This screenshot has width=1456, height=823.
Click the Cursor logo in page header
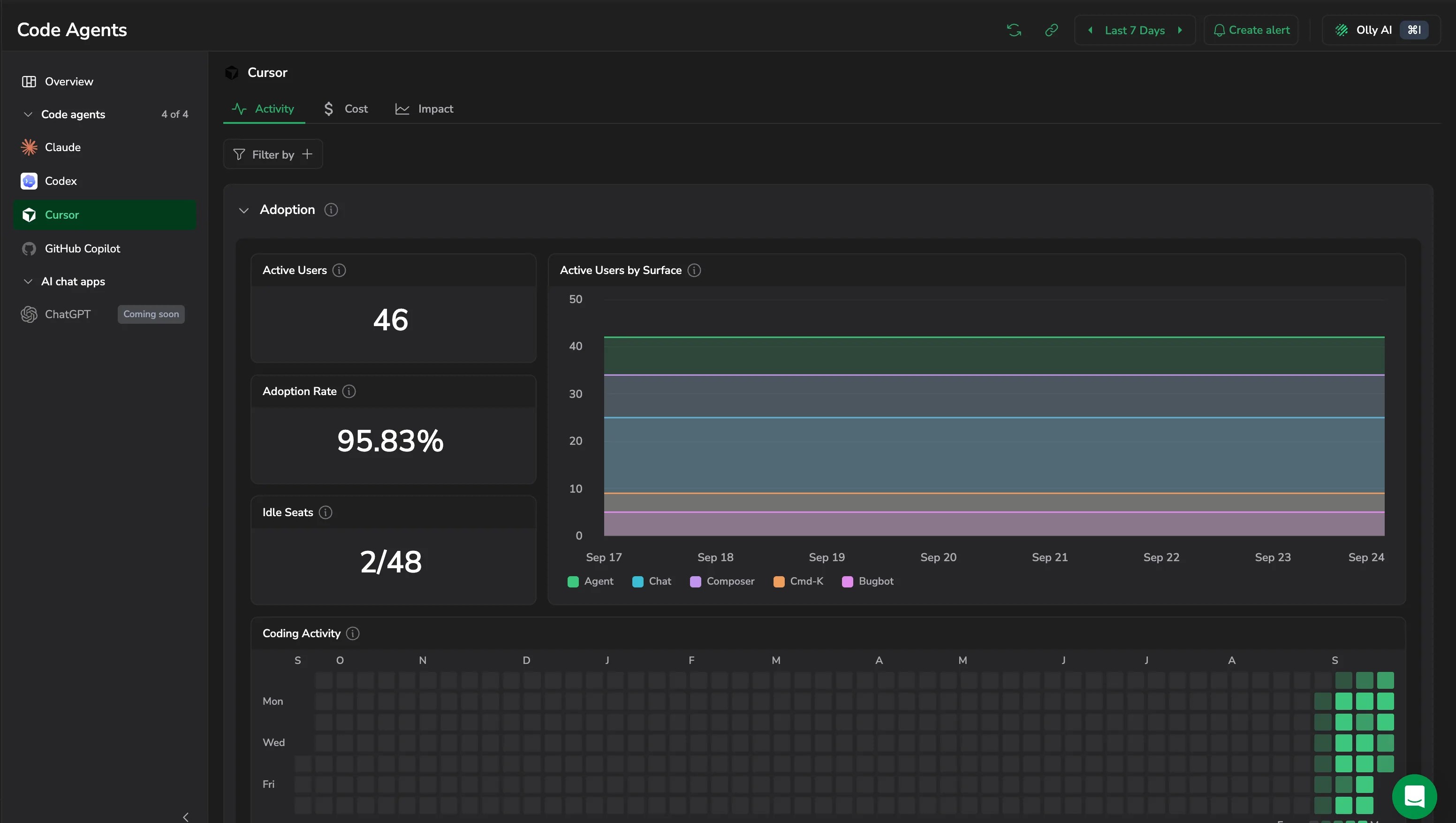232,72
